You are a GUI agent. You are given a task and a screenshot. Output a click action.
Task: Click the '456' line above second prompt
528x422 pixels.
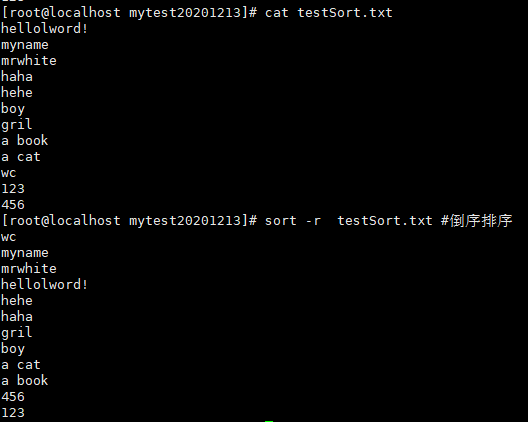coord(13,205)
